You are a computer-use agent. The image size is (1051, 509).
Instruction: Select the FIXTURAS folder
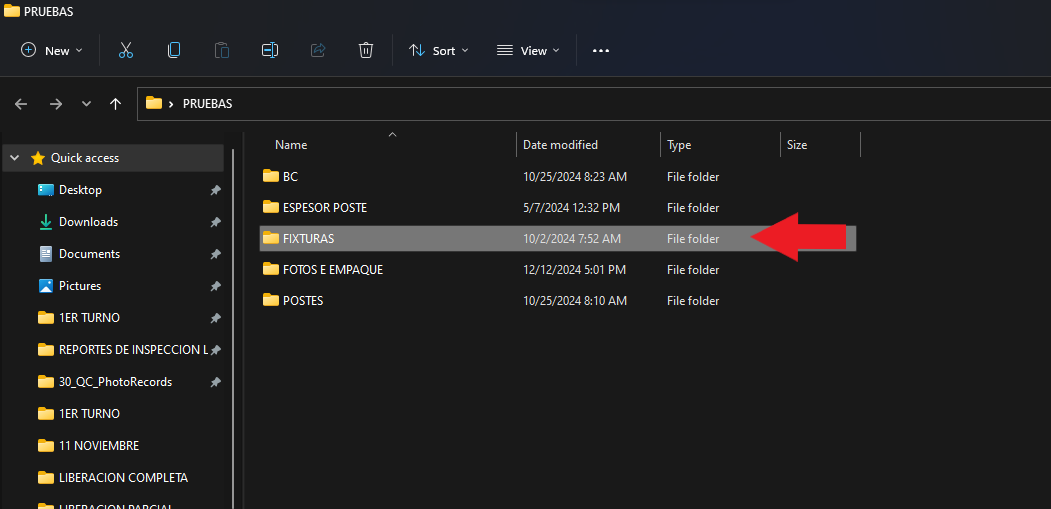coord(558,239)
